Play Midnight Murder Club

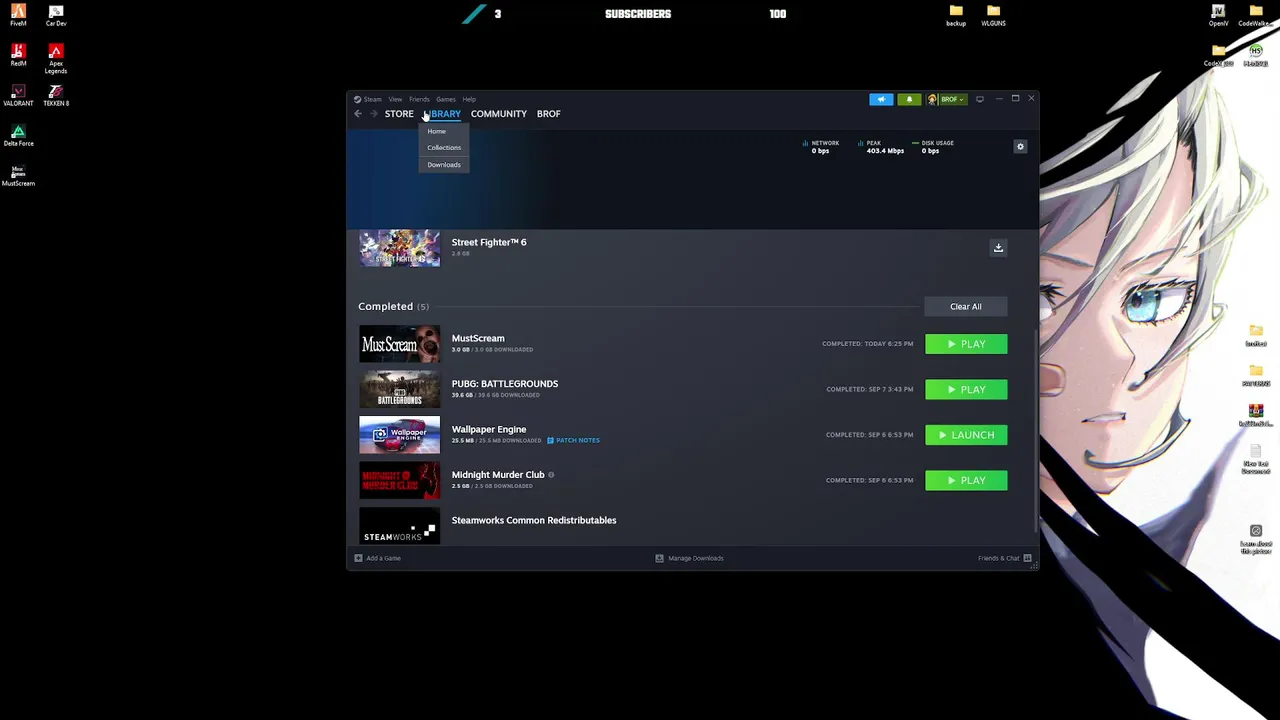pyautogui.click(x=966, y=481)
